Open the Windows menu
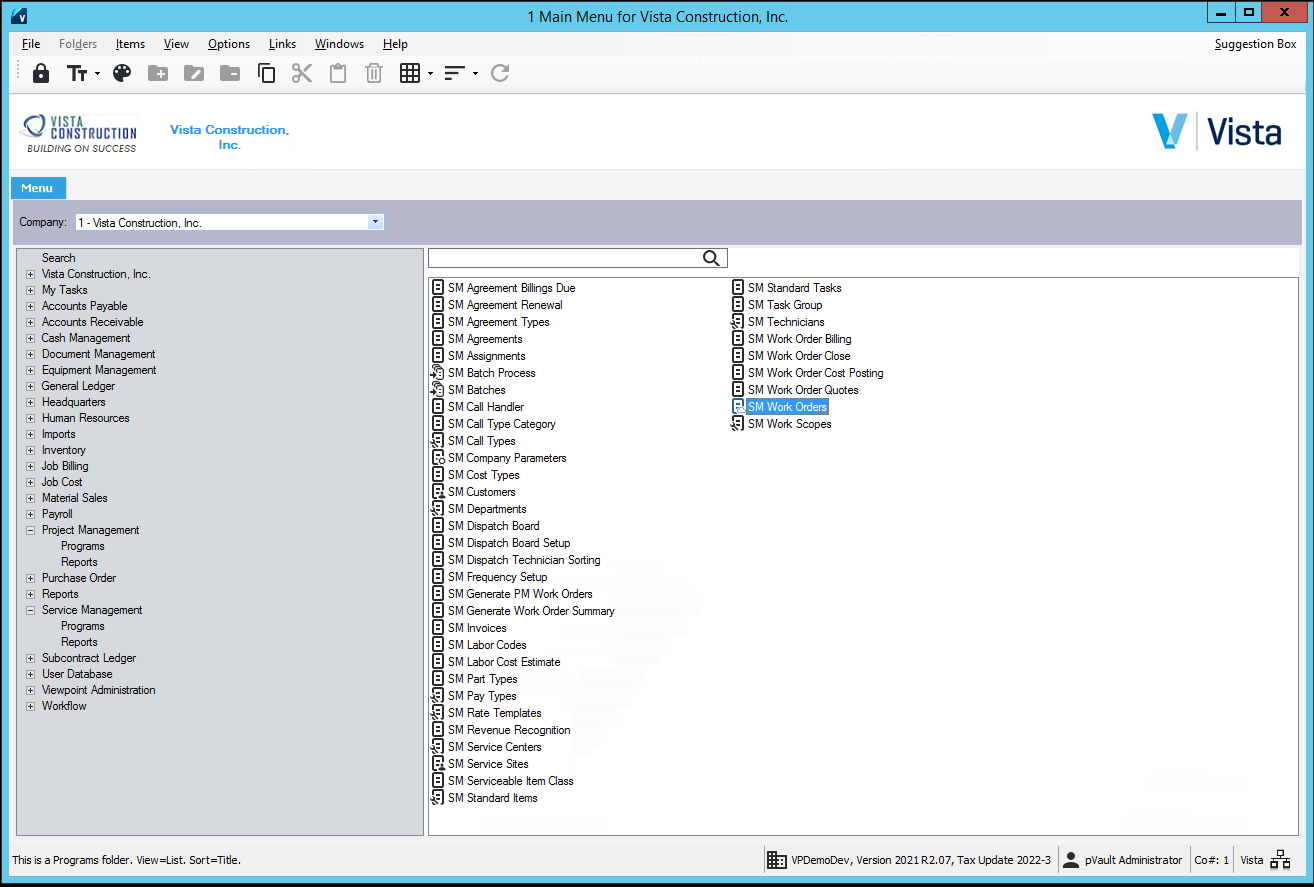 coord(339,44)
